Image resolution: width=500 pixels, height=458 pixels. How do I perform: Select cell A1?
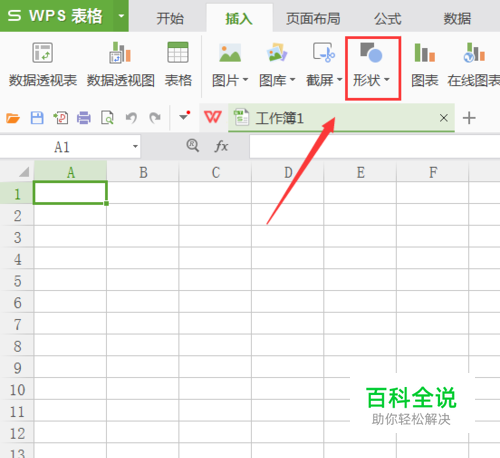click(70, 193)
